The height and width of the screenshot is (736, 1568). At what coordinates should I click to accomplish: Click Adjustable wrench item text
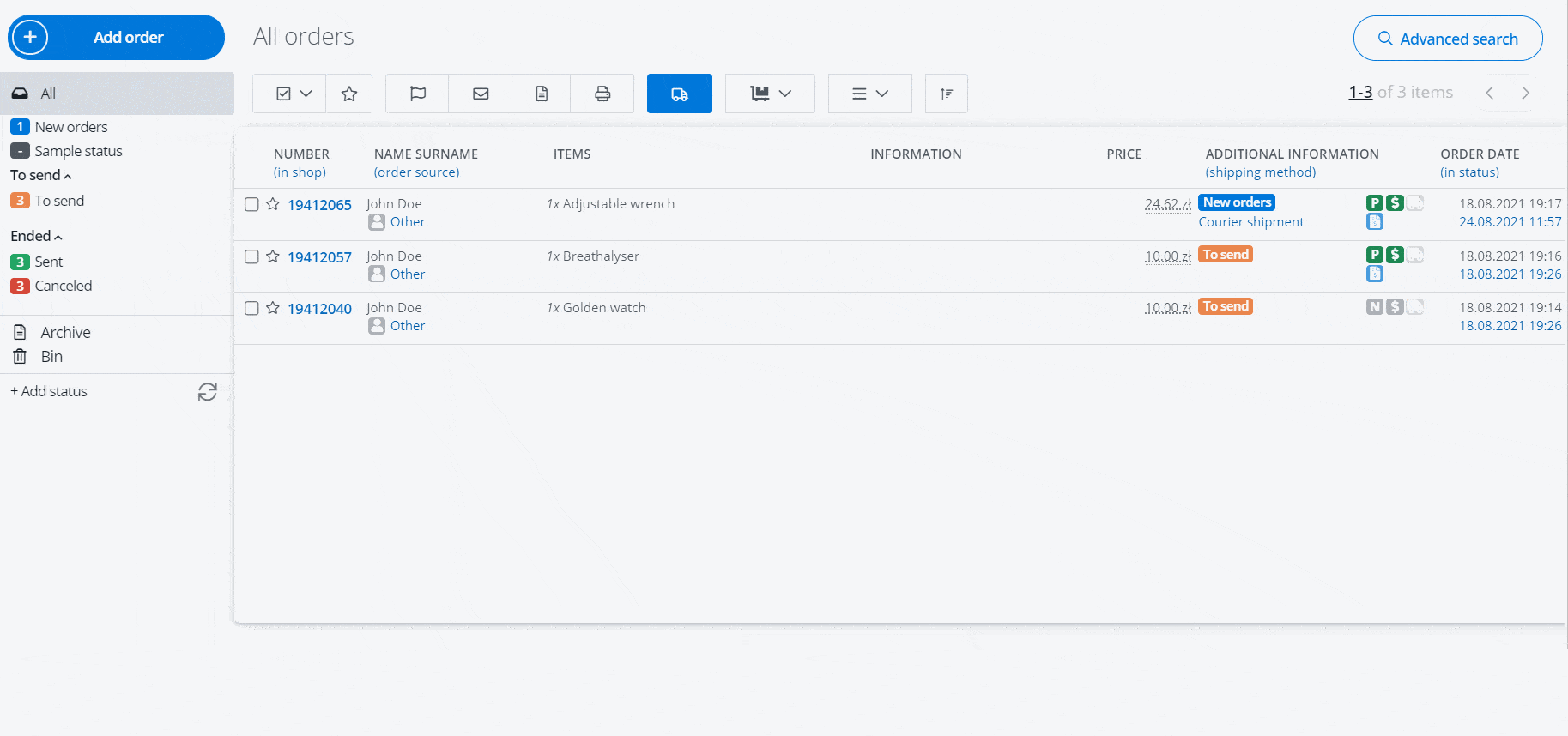point(619,204)
